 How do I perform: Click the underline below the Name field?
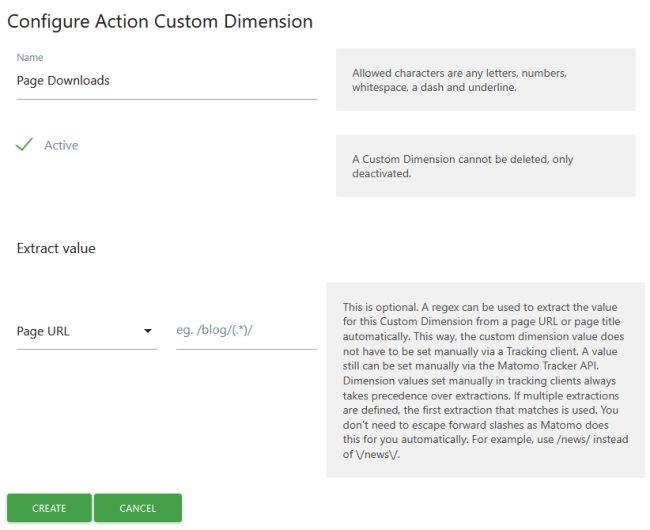pyautogui.click(x=166, y=99)
